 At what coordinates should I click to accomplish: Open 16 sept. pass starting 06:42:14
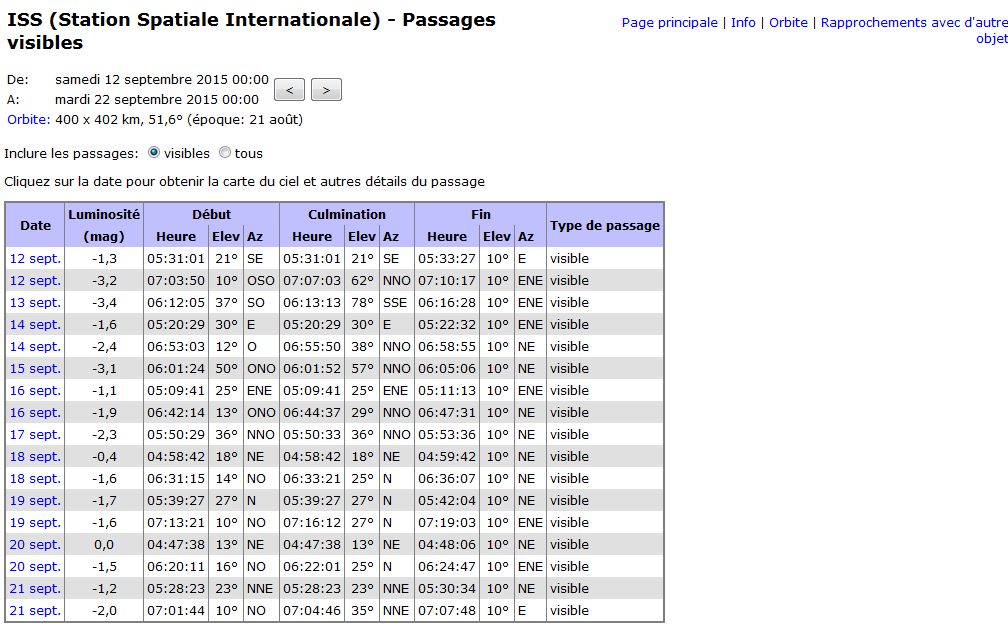pos(35,413)
